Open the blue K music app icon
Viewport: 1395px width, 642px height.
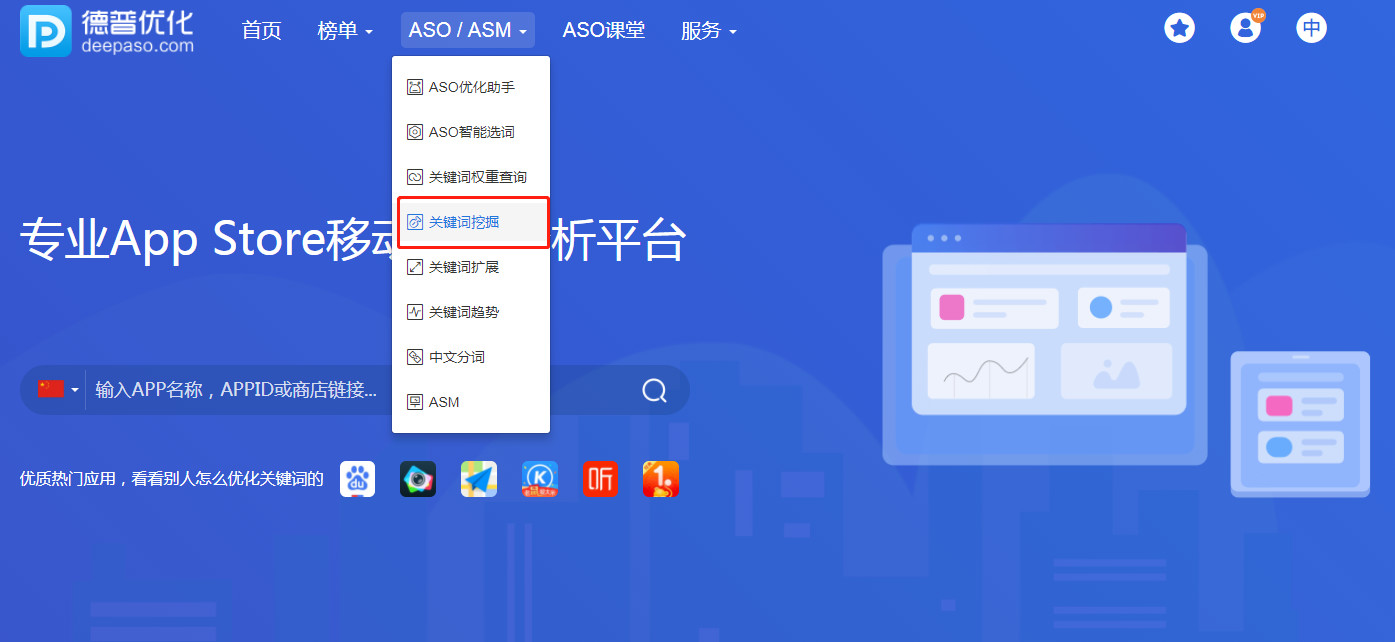(x=540, y=479)
